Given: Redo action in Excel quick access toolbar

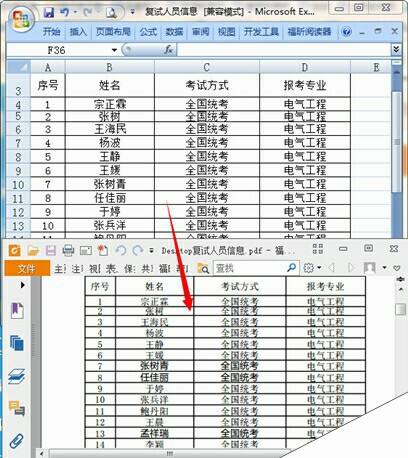Looking at the screenshot, I should 87,12.
